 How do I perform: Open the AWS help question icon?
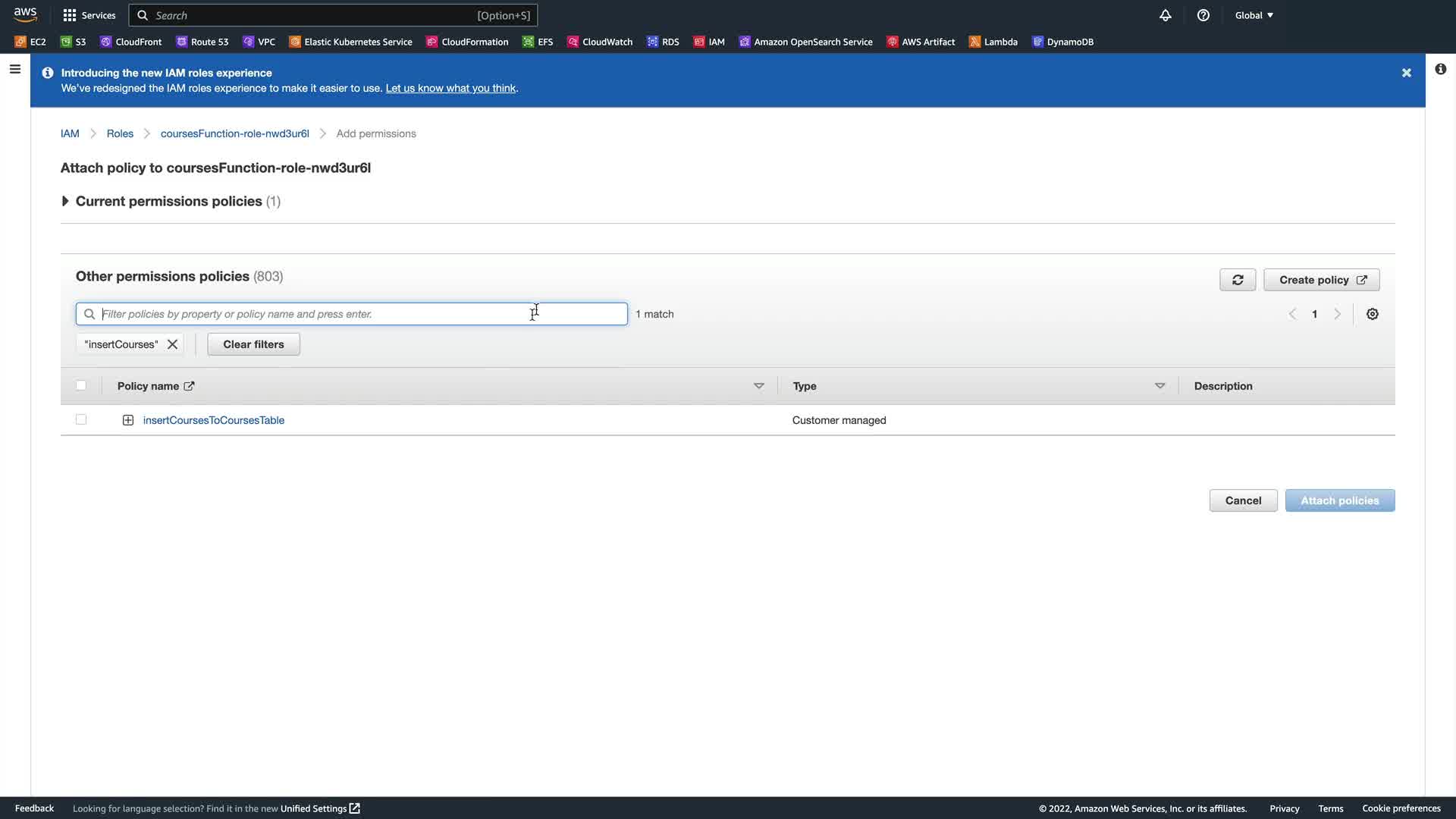coord(1203,15)
